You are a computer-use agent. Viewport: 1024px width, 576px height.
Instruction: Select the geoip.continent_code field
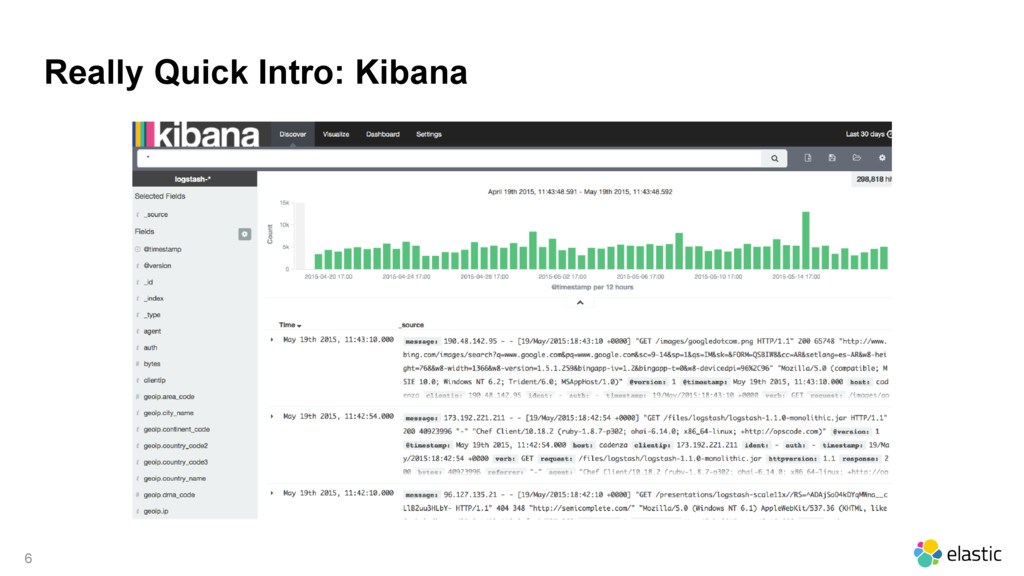(176, 429)
